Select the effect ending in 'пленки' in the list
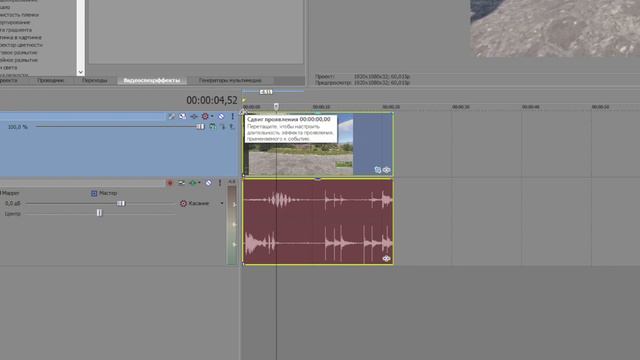640x360 pixels. 20,15
